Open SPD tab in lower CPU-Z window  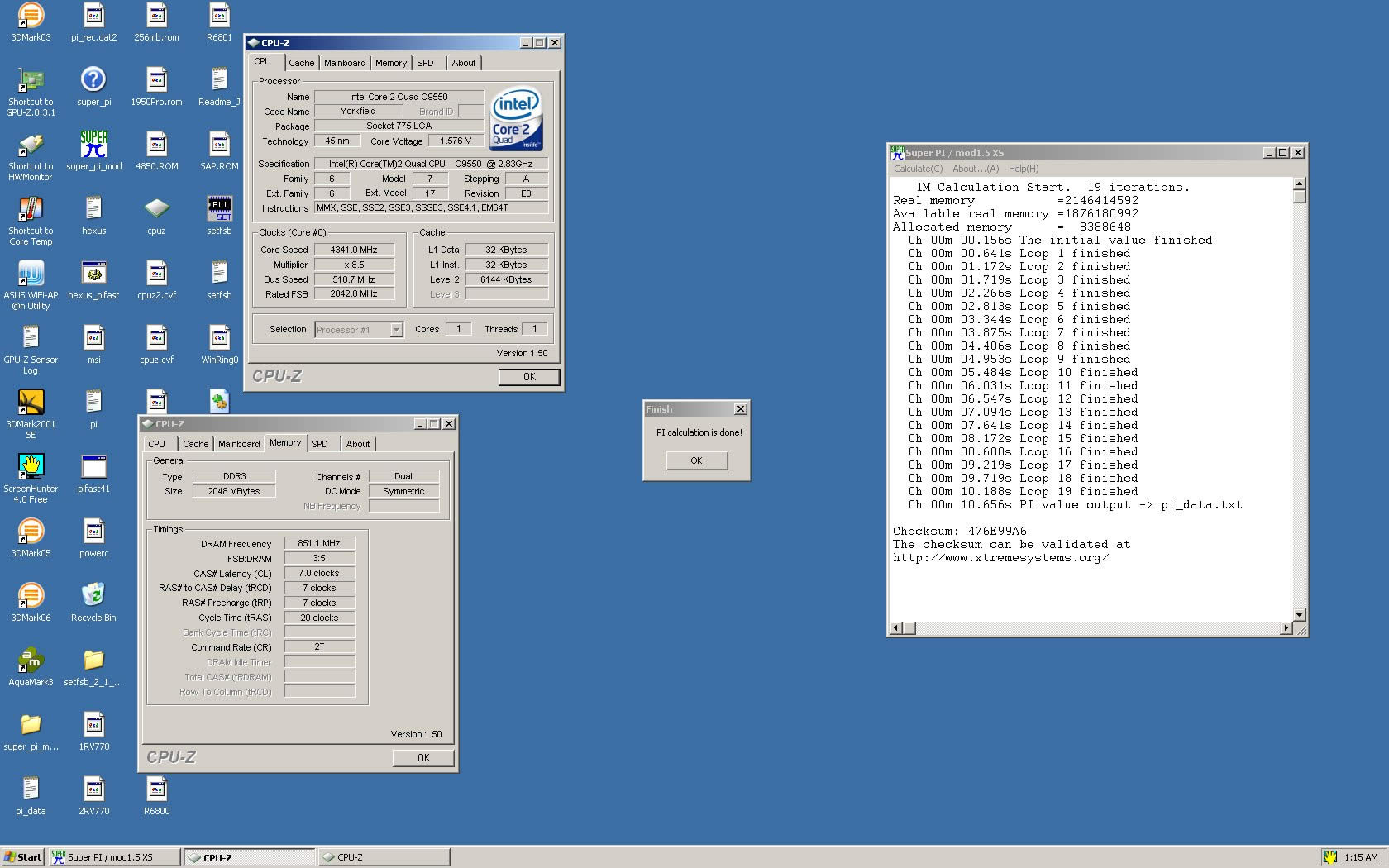tap(319, 444)
